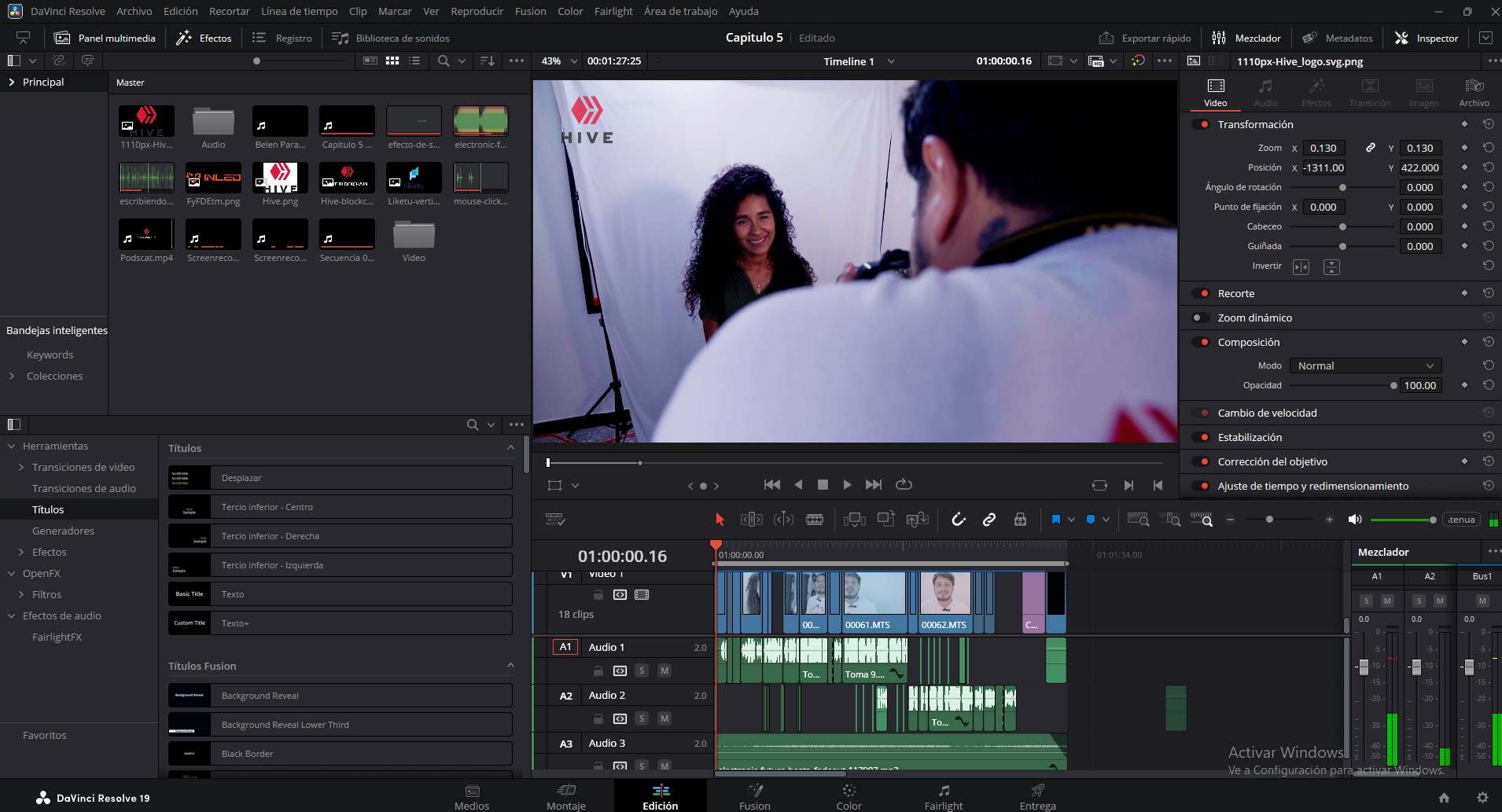Toggle Estabilización on or off
The width and height of the screenshot is (1502, 812).
click(1201, 437)
